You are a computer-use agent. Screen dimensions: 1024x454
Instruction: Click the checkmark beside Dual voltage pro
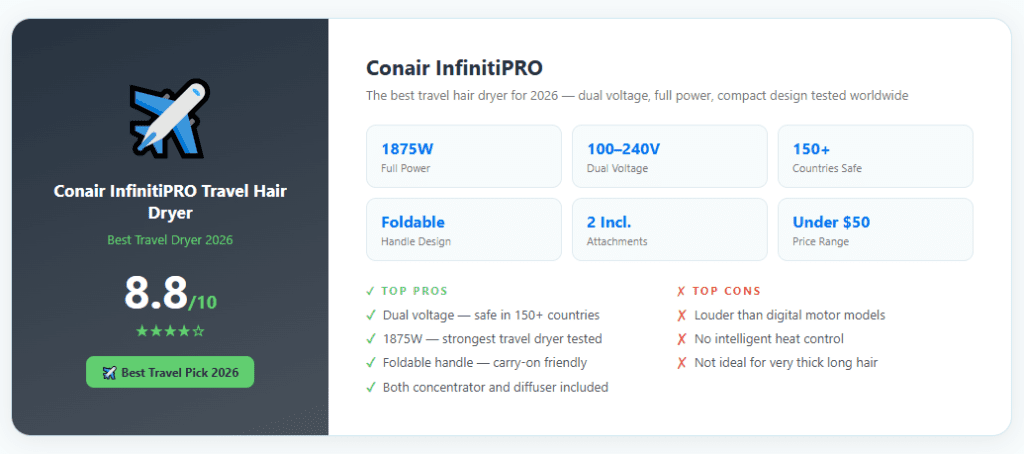click(x=370, y=316)
